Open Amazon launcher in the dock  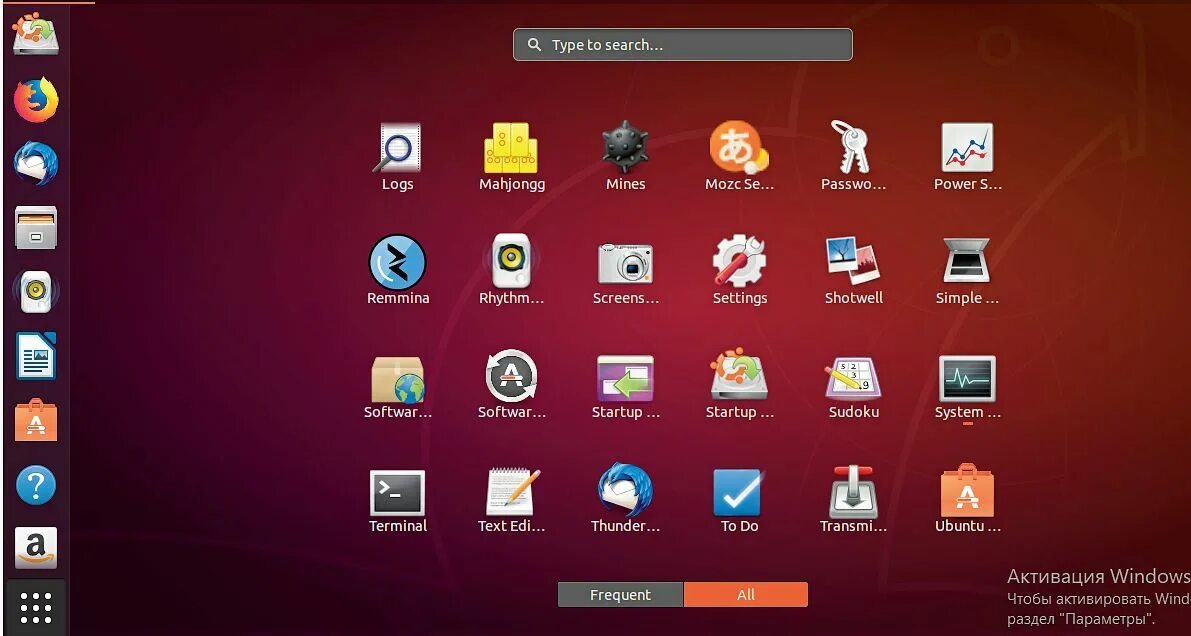(x=36, y=548)
